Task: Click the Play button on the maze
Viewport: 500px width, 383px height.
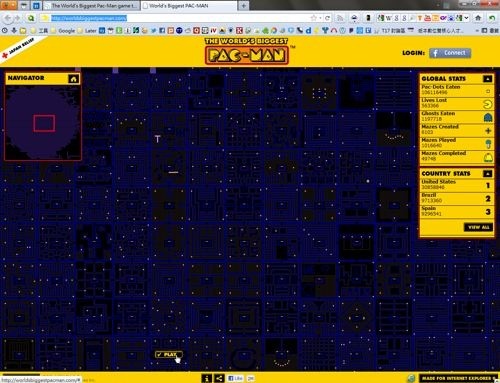Action: (x=169, y=354)
